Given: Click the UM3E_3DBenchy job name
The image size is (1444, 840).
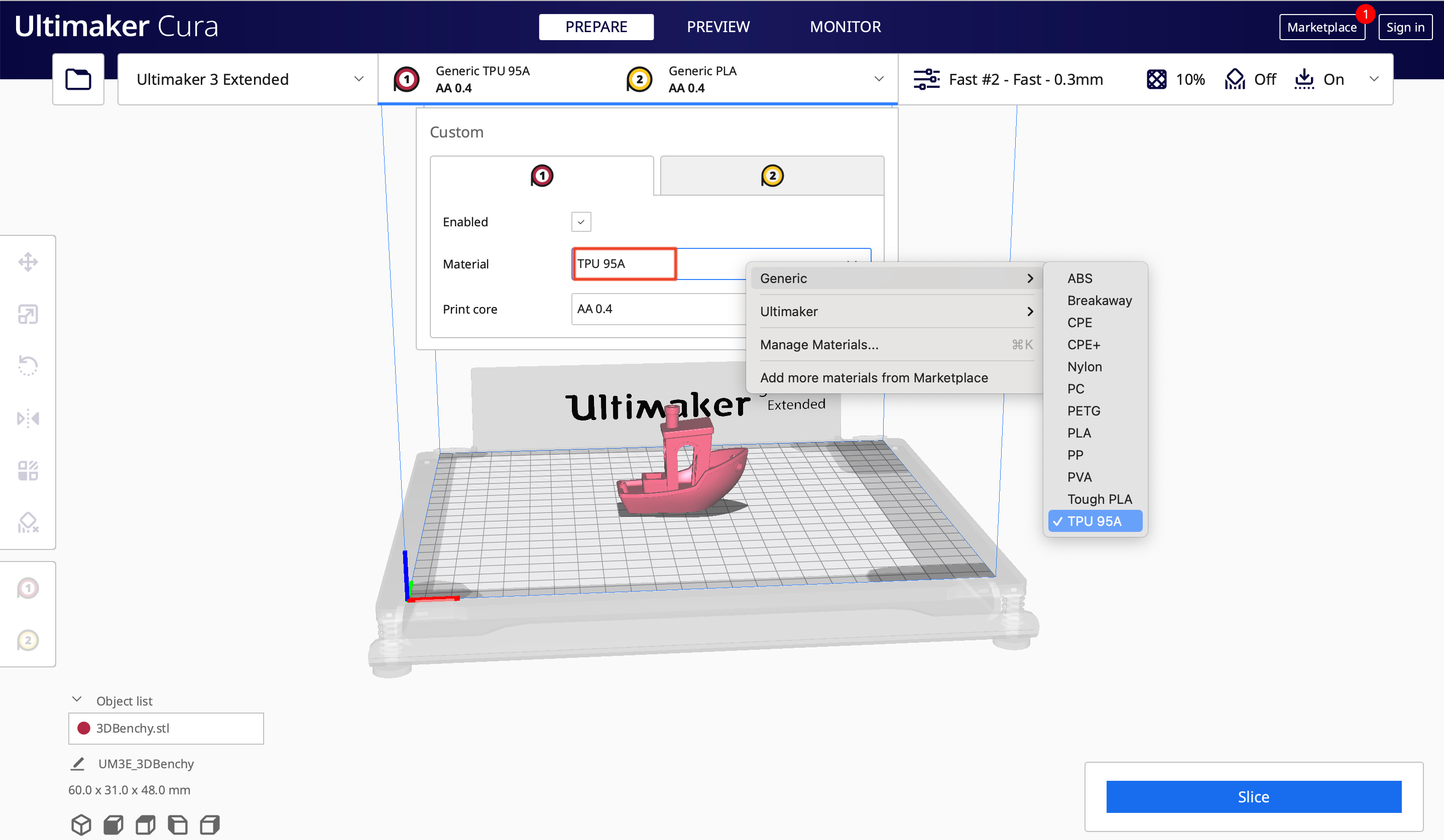Looking at the screenshot, I should [x=146, y=764].
